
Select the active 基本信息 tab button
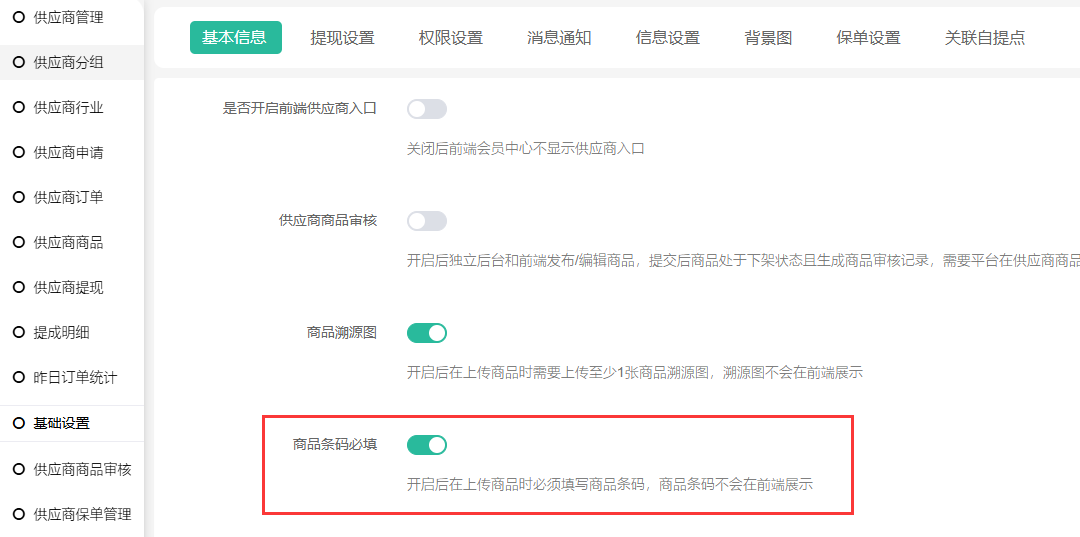pos(235,38)
